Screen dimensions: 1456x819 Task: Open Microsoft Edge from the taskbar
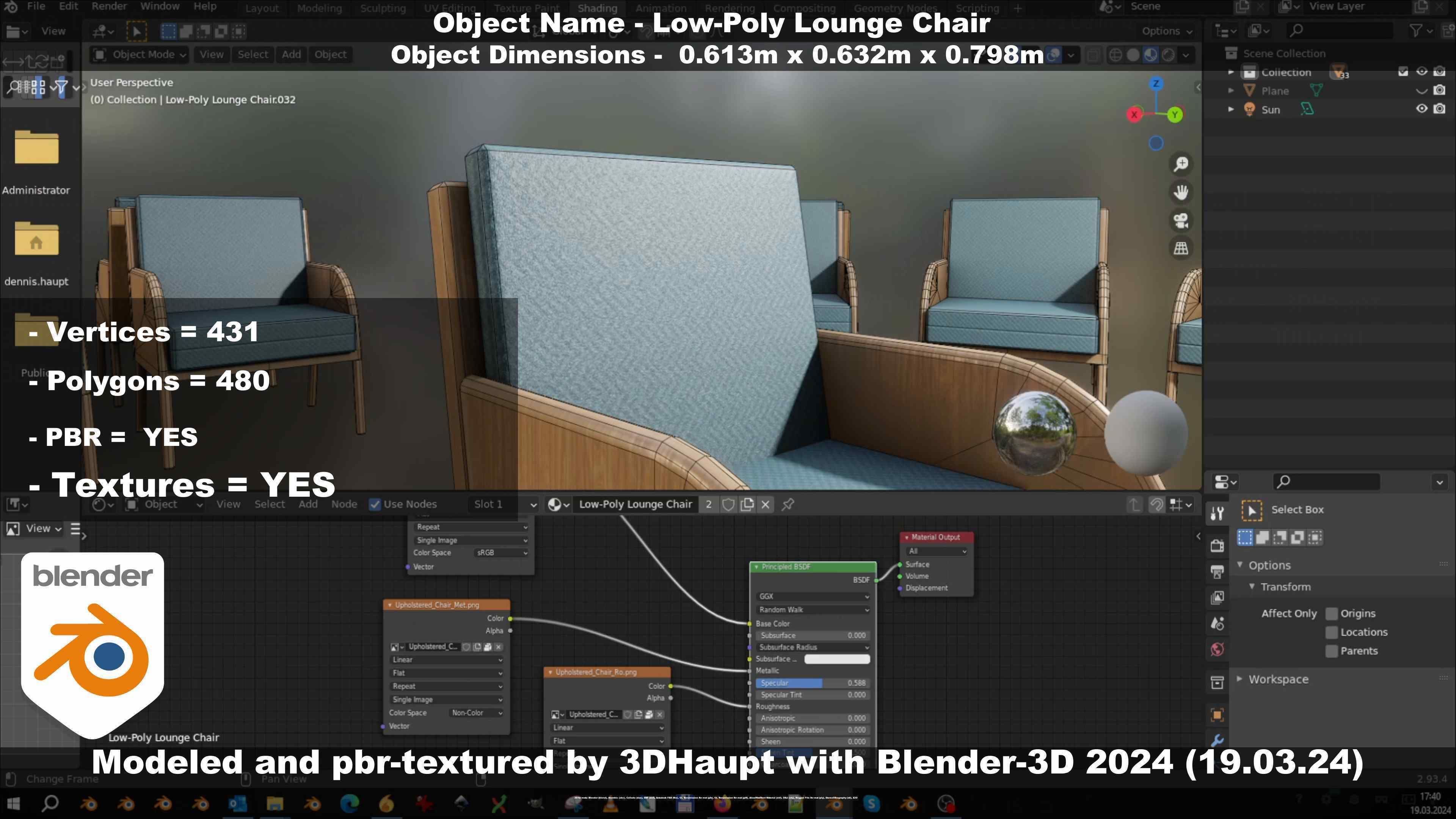pyautogui.click(x=349, y=803)
